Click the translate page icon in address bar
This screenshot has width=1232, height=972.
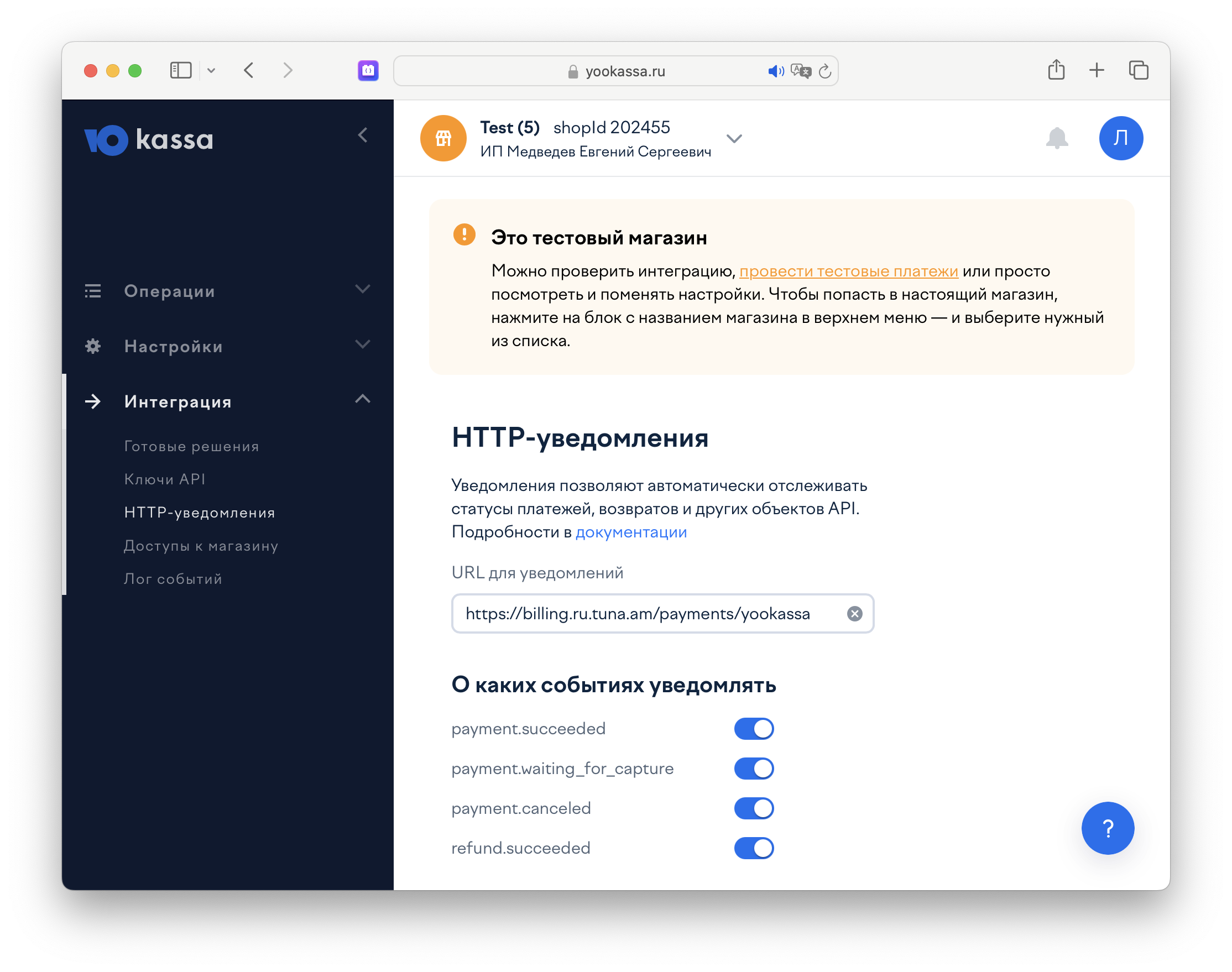click(801, 71)
